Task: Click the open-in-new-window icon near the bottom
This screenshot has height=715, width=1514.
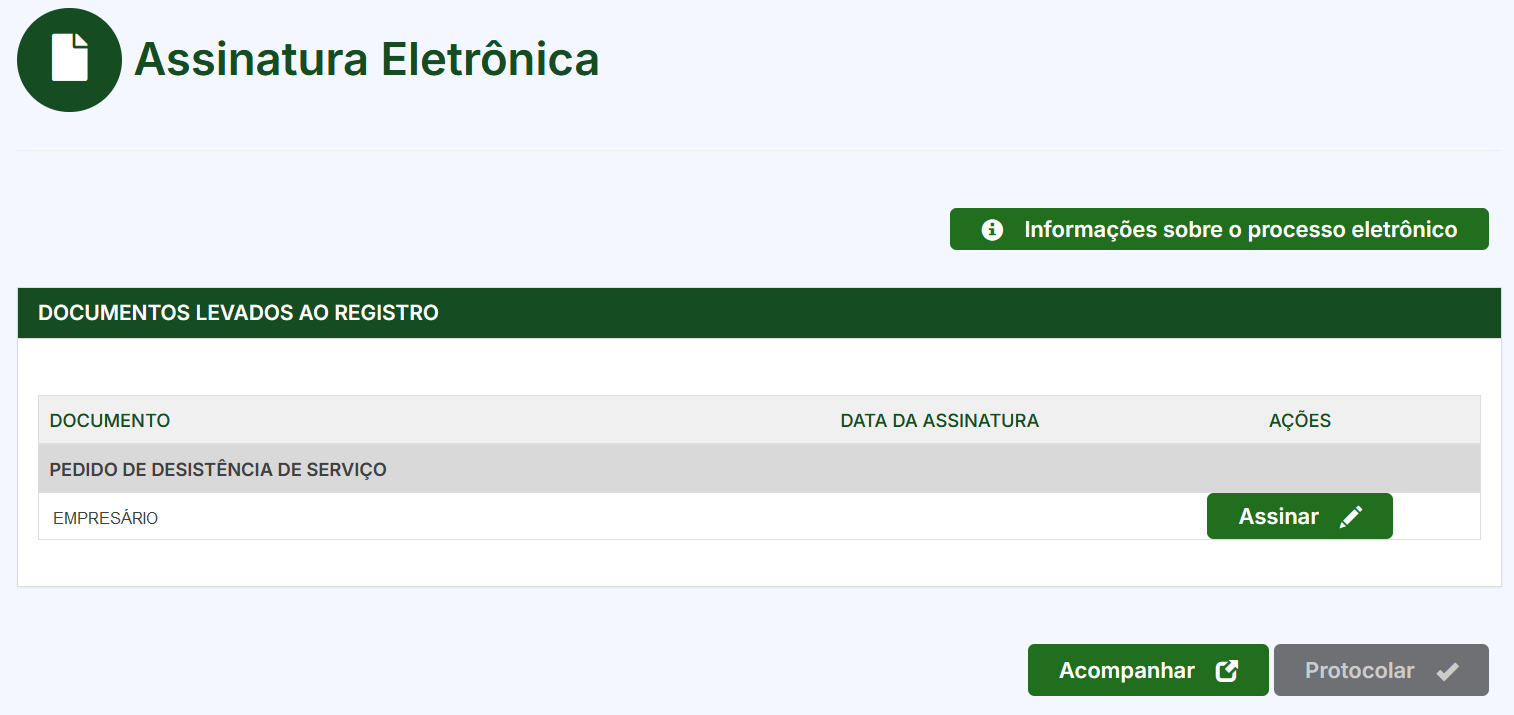Action: click(x=1226, y=670)
